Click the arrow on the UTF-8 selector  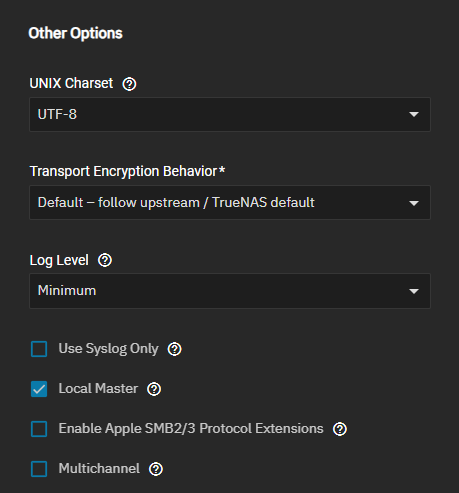click(414, 114)
